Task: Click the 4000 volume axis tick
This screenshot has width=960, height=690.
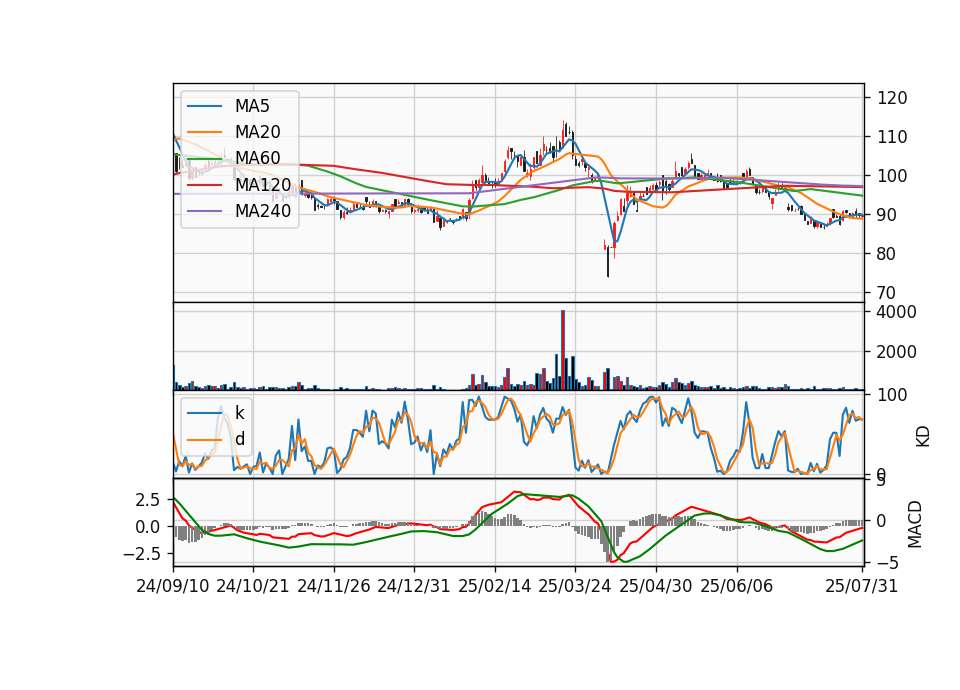Action: (x=897, y=312)
